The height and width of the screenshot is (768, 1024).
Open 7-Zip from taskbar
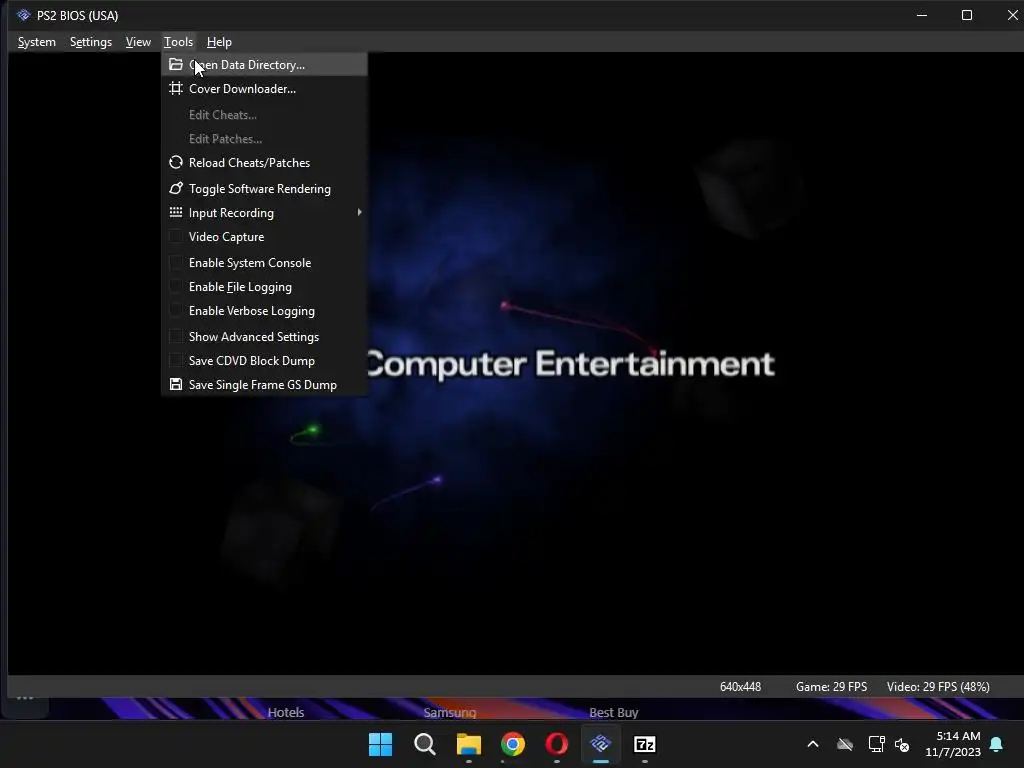click(645, 744)
